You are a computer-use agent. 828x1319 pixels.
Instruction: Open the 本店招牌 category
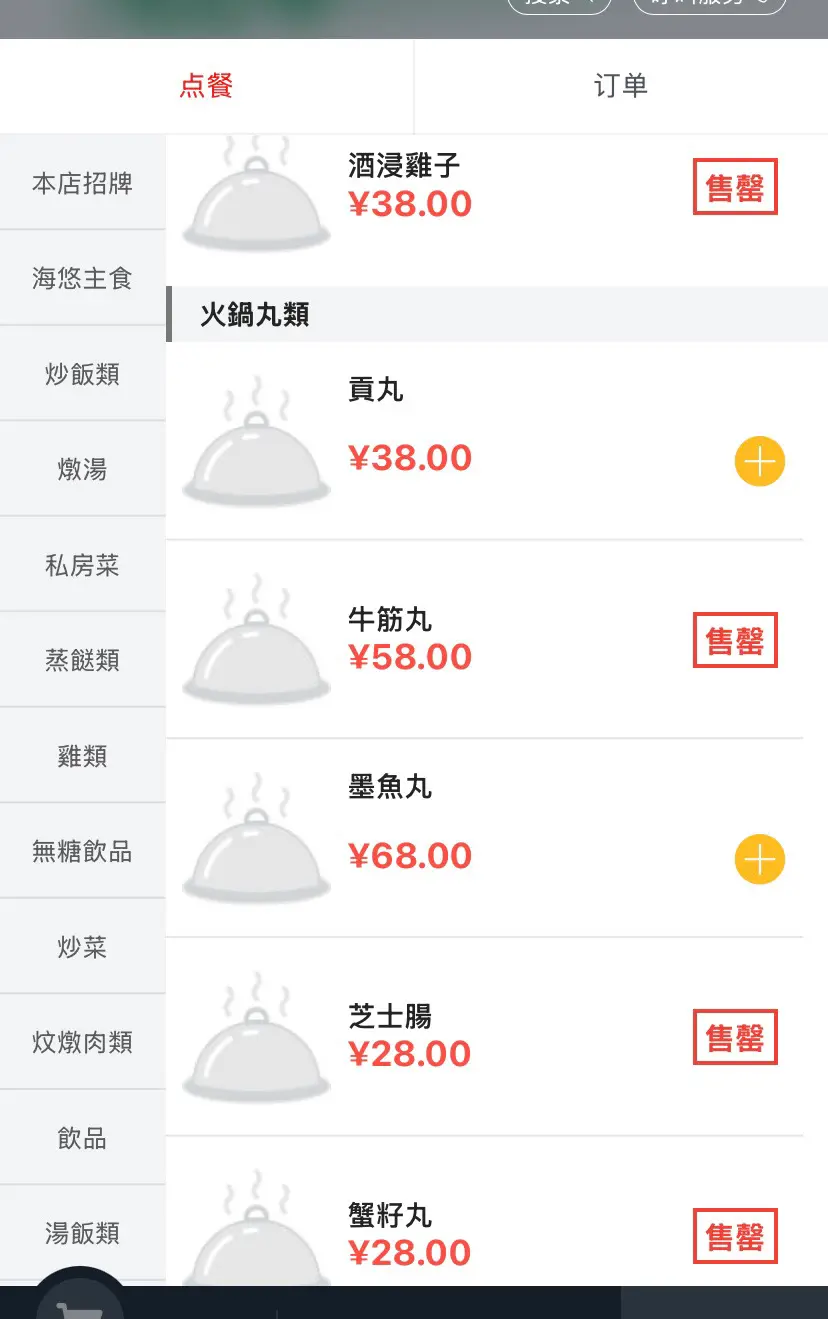(82, 184)
